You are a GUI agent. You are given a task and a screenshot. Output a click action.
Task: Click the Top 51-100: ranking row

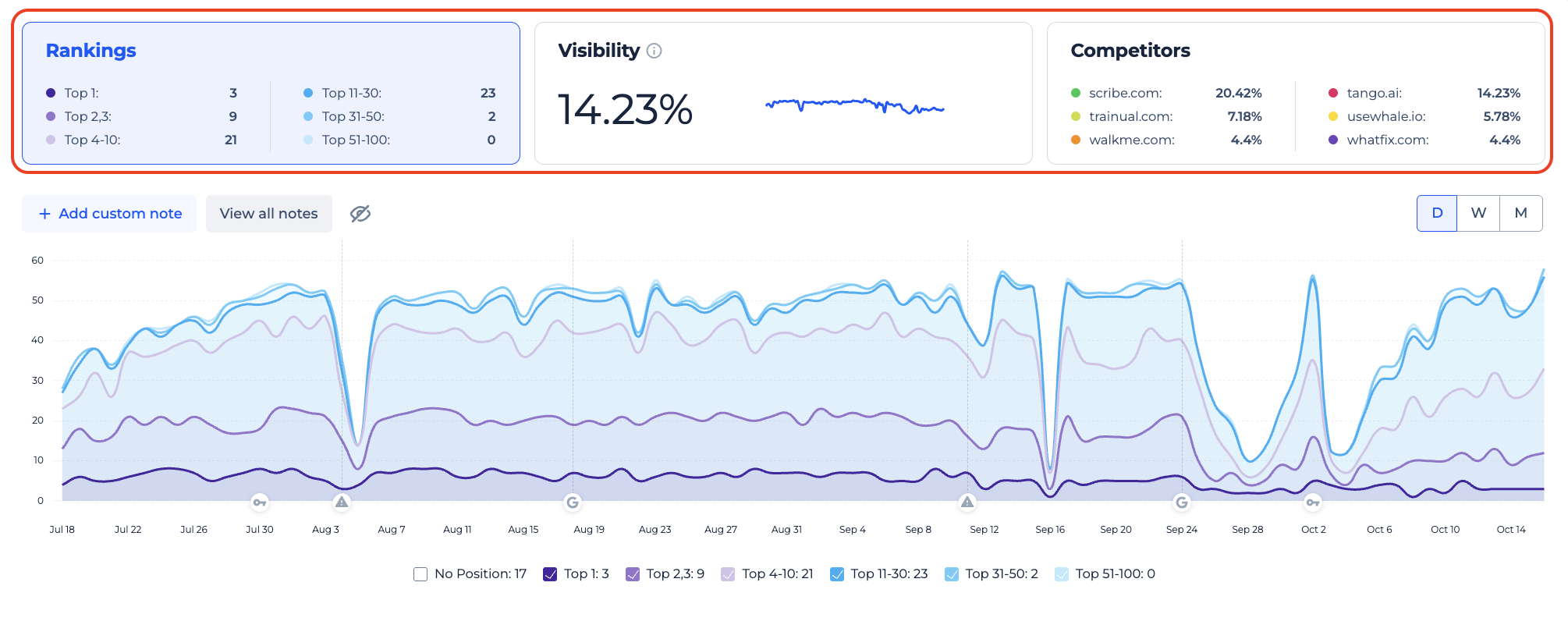pos(399,140)
